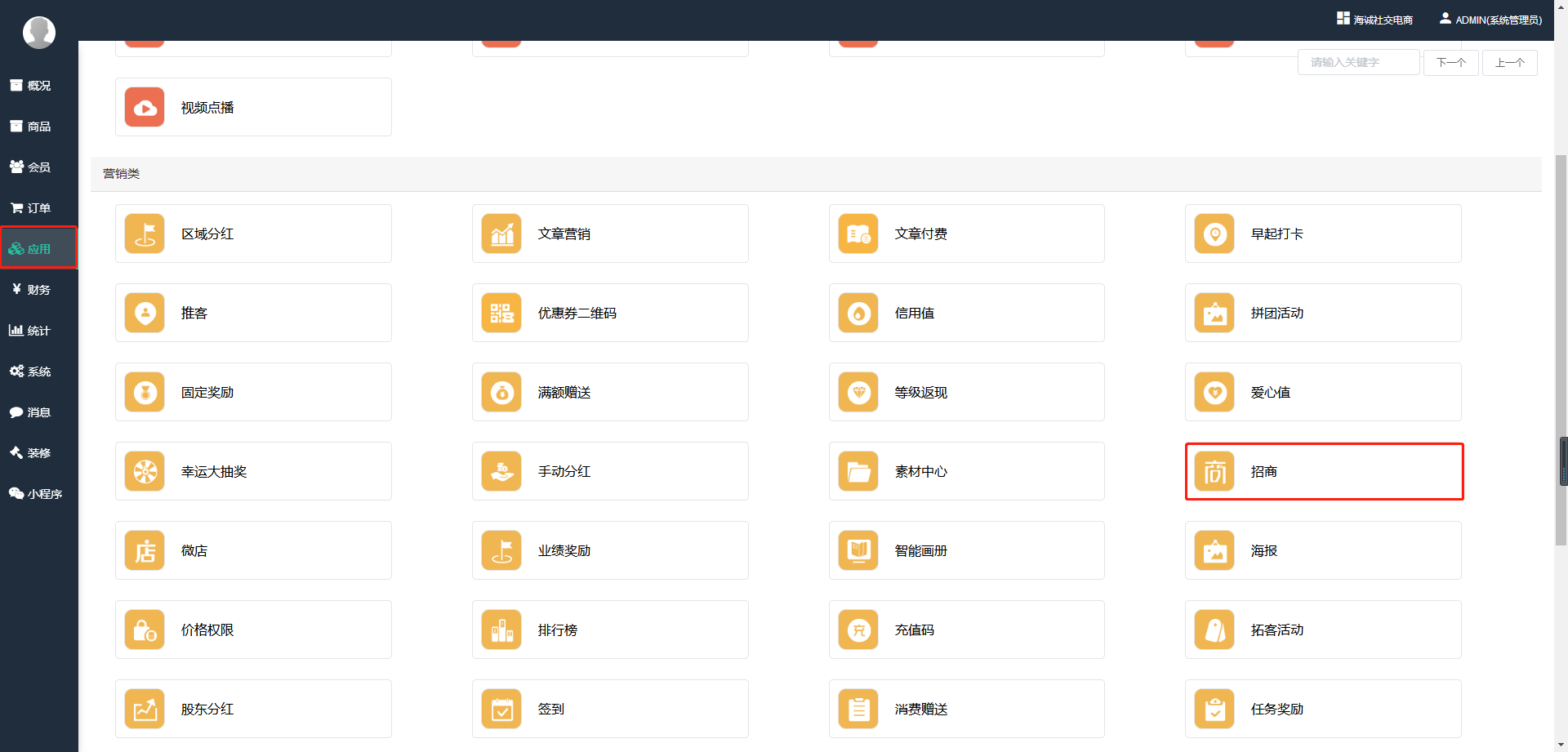Click the 招商 app label
Image resolution: width=1568 pixels, height=752 pixels.
point(1264,472)
